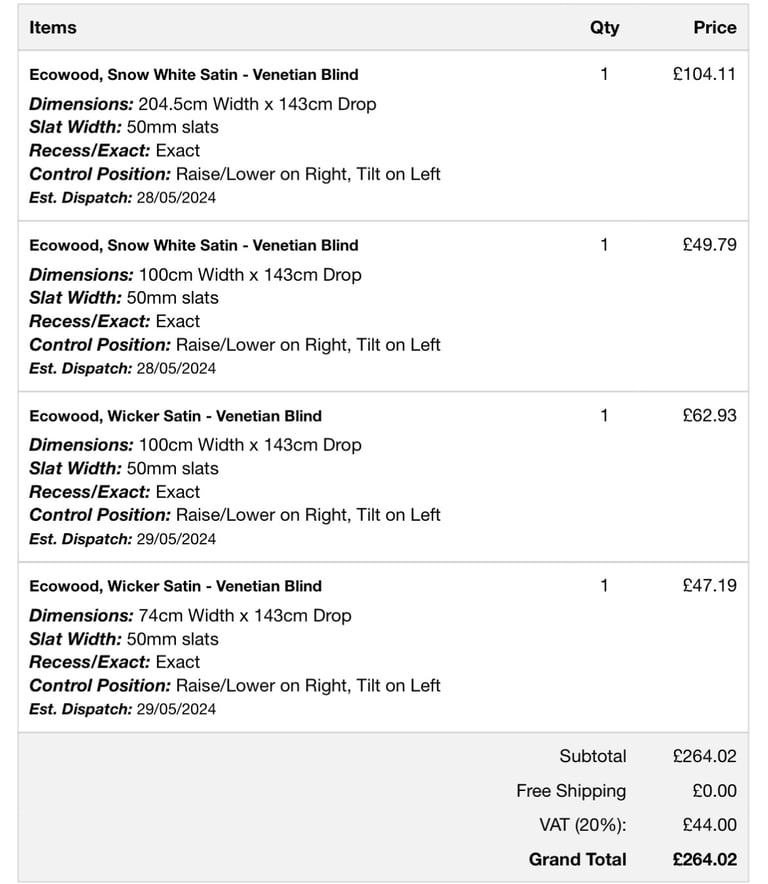Viewport: 768px width, 884px height.
Task: Click the Free Shipping label
Action: pyautogui.click(x=571, y=791)
